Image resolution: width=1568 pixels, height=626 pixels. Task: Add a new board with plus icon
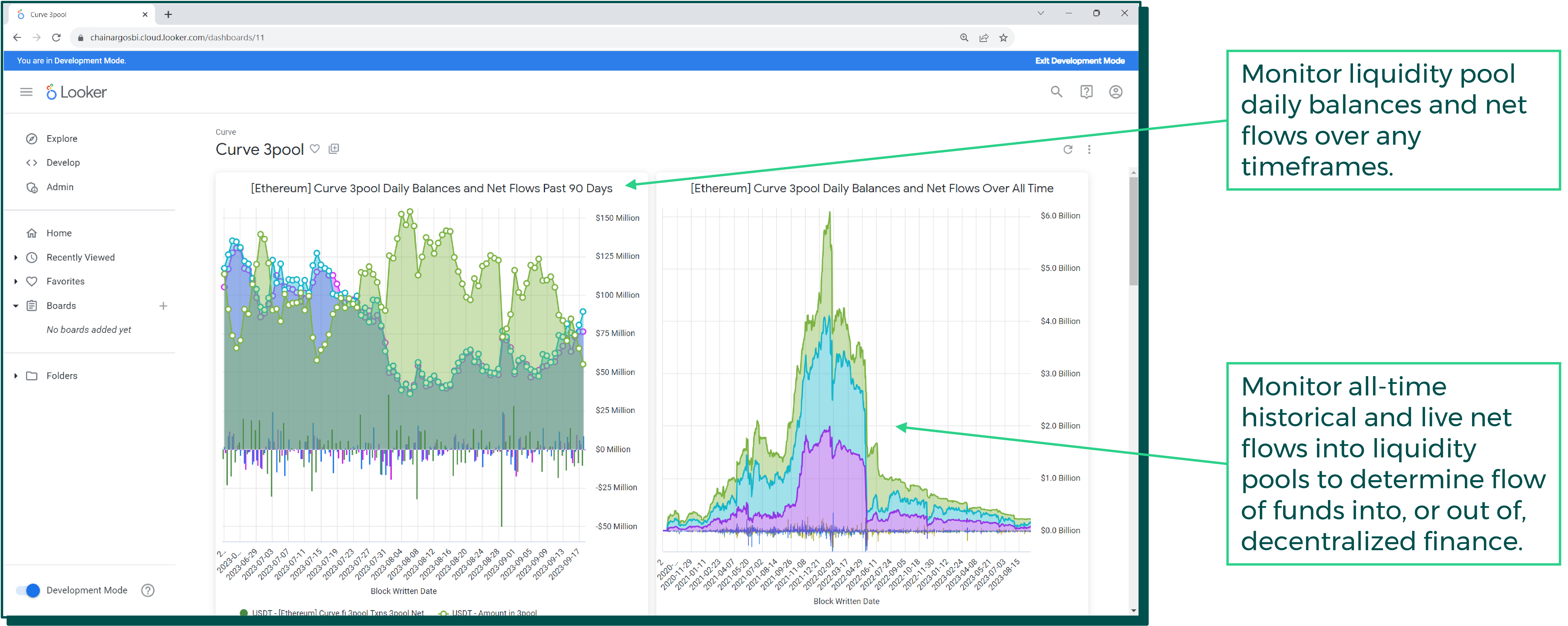[x=163, y=306]
